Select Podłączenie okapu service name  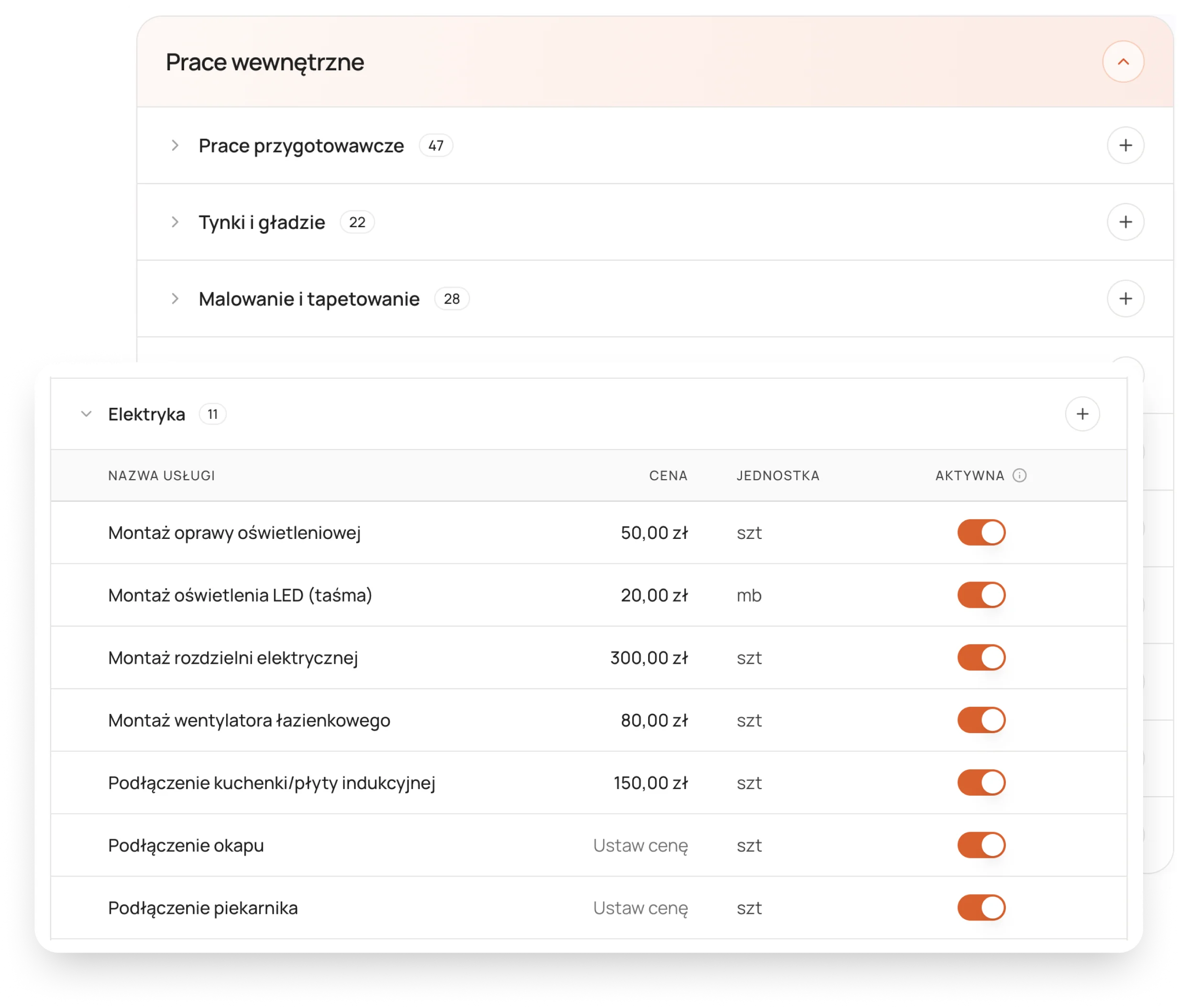pyautogui.click(x=186, y=846)
